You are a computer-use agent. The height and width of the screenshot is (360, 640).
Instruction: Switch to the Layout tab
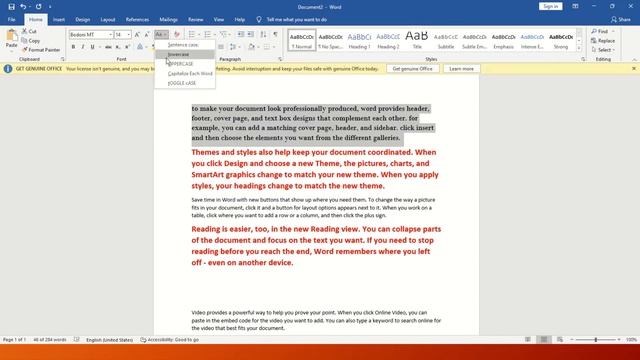click(x=108, y=19)
